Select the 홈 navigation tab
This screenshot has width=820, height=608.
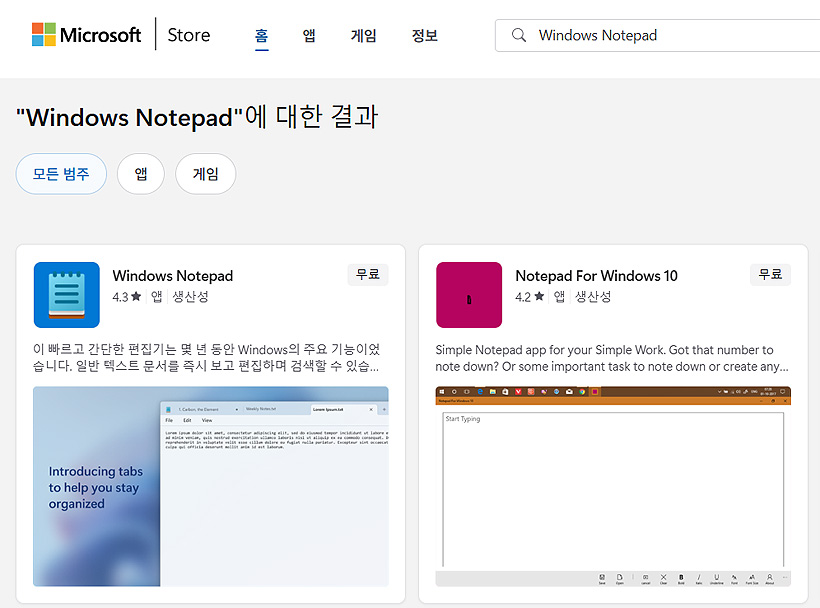[x=261, y=36]
